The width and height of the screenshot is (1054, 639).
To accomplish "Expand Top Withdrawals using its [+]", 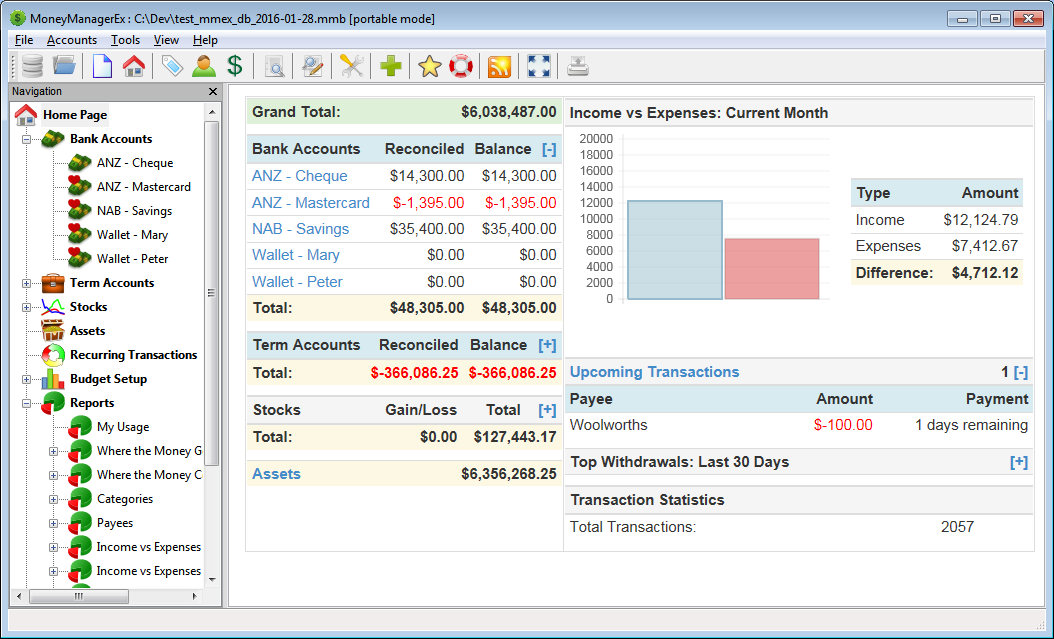I will 1019,462.
